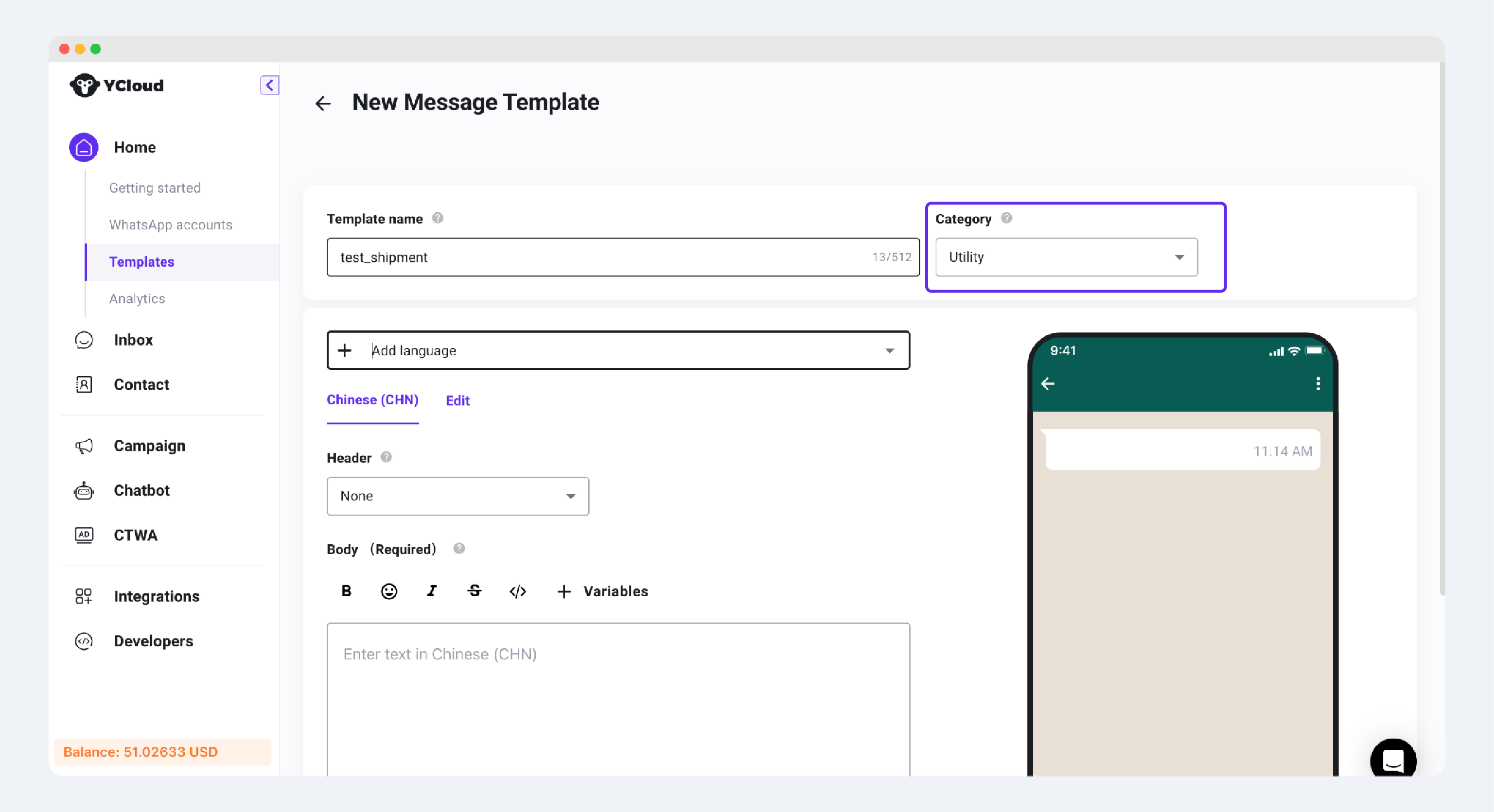
Task: Click help icon next to Template name
Action: (x=438, y=218)
